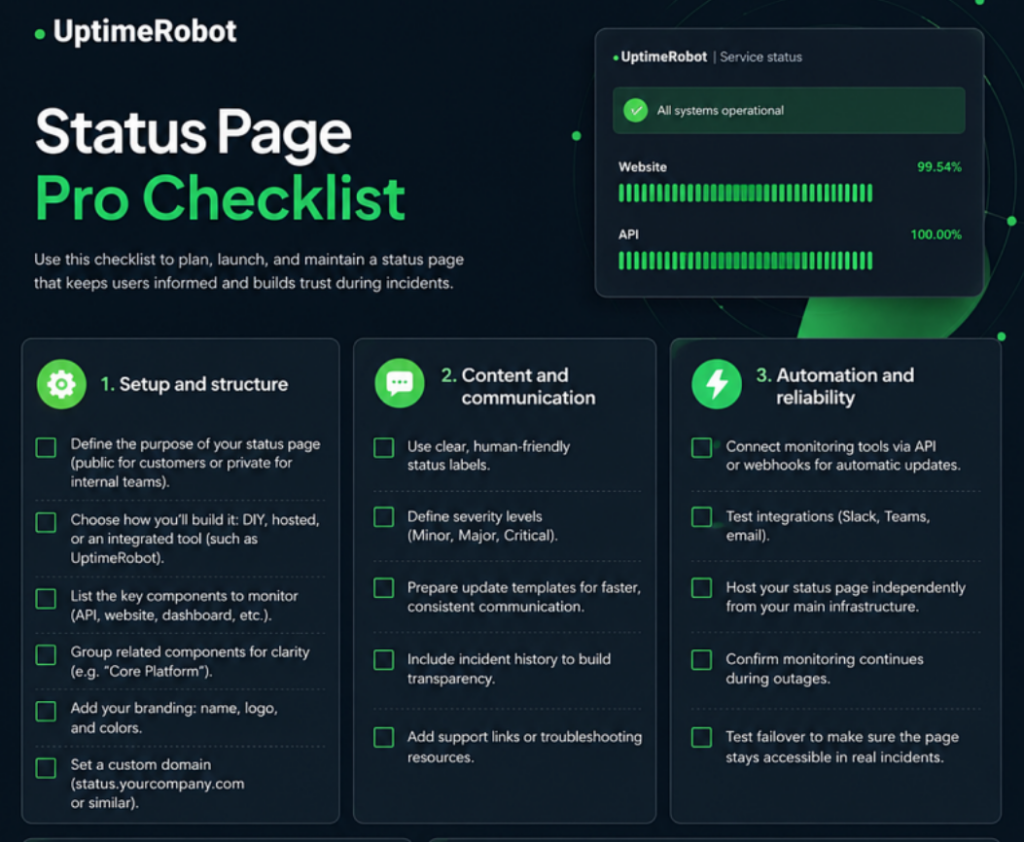Screen dimensions: 1024x842
Task: Tick 'Confirm monitoring continues during outages' checkbox
Action: point(701,660)
